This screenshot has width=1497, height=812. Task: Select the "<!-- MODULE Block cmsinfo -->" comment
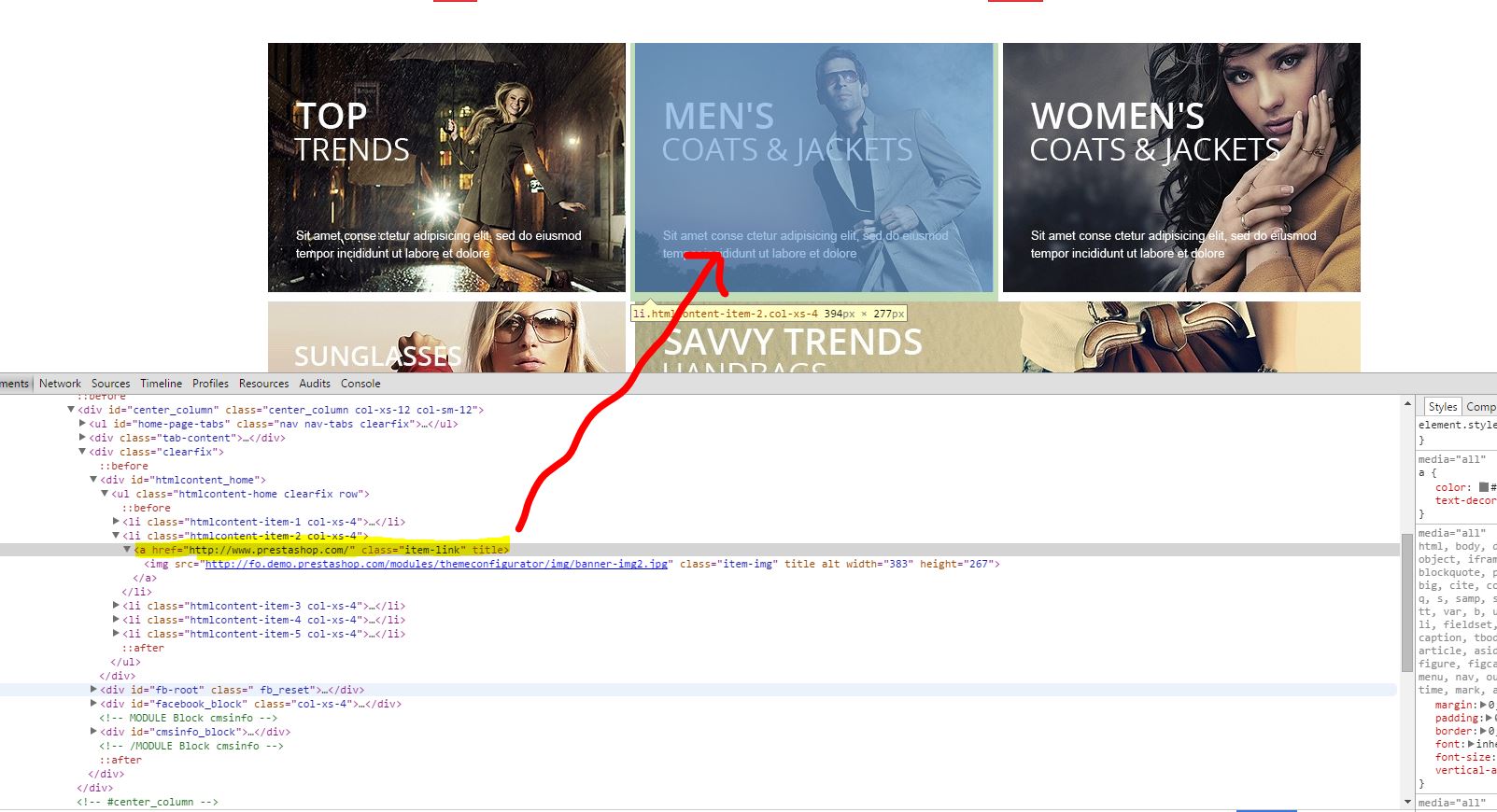[189, 718]
